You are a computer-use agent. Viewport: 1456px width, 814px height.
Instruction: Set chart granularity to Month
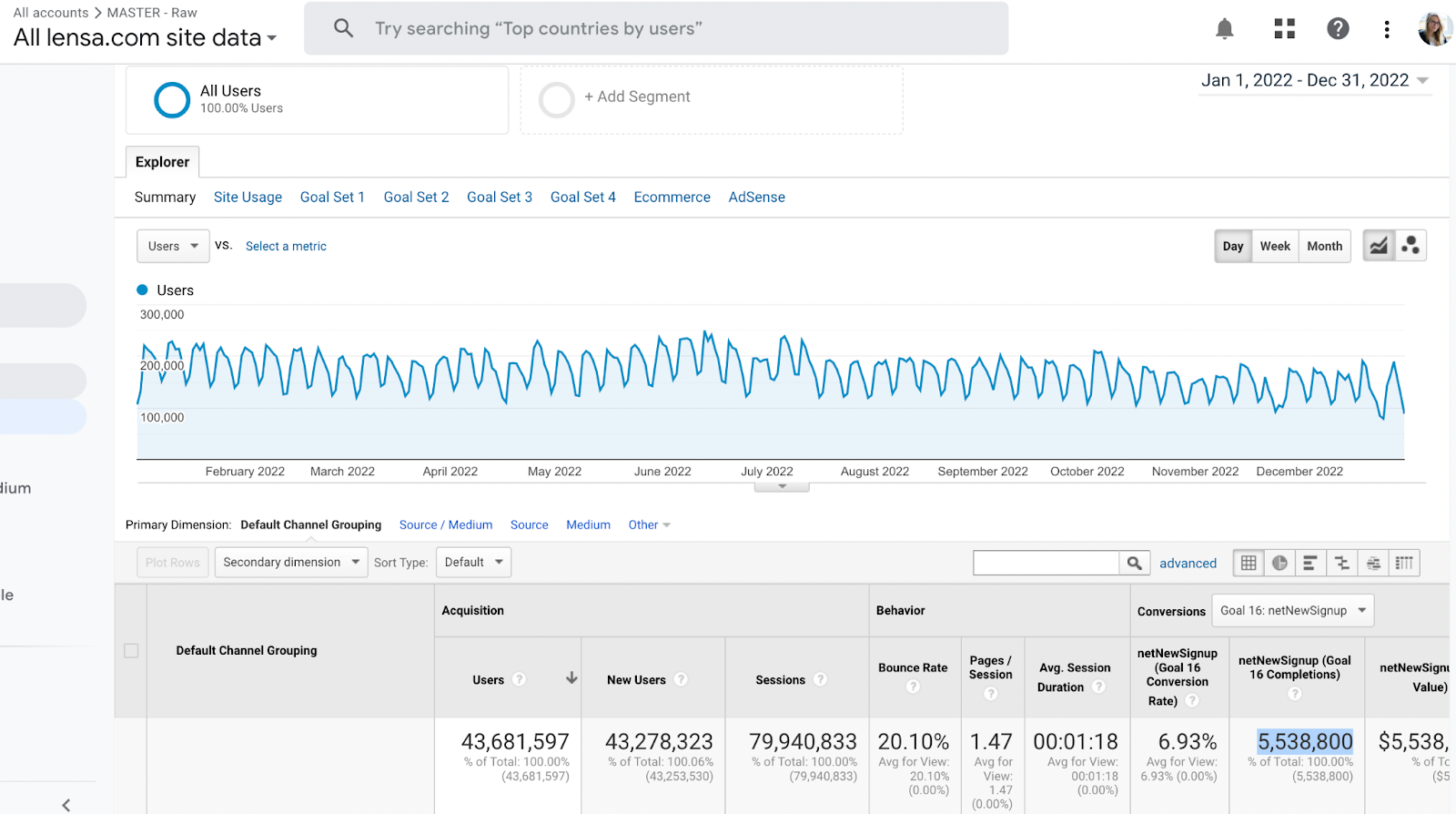pyautogui.click(x=1325, y=246)
